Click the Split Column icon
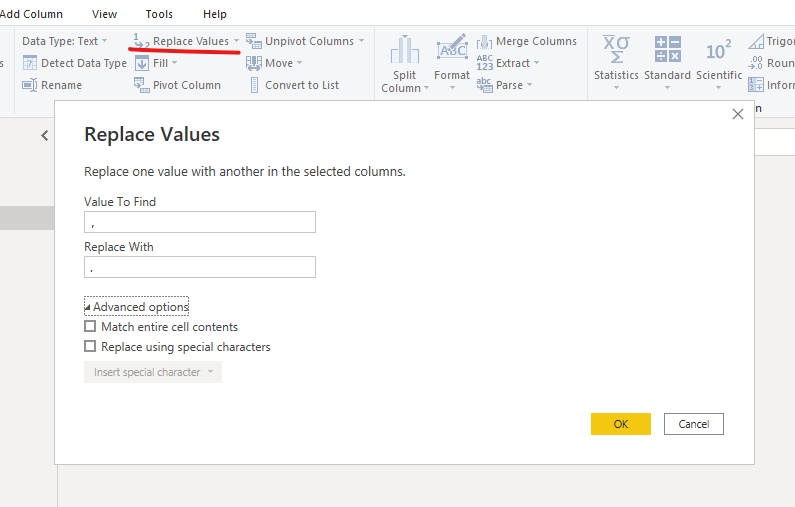Image resolution: width=795 pixels, height=507 pixels. [x=405, y=50]
